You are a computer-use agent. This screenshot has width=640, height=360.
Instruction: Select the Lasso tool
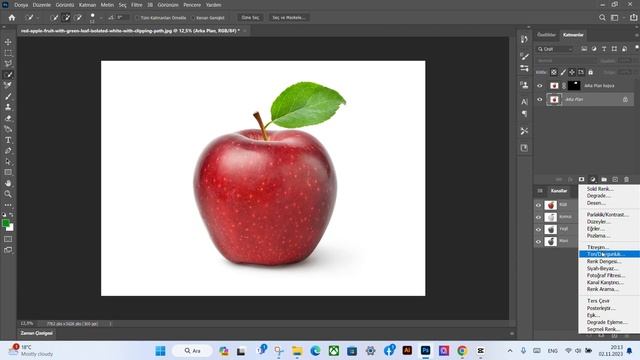(8, 64)
